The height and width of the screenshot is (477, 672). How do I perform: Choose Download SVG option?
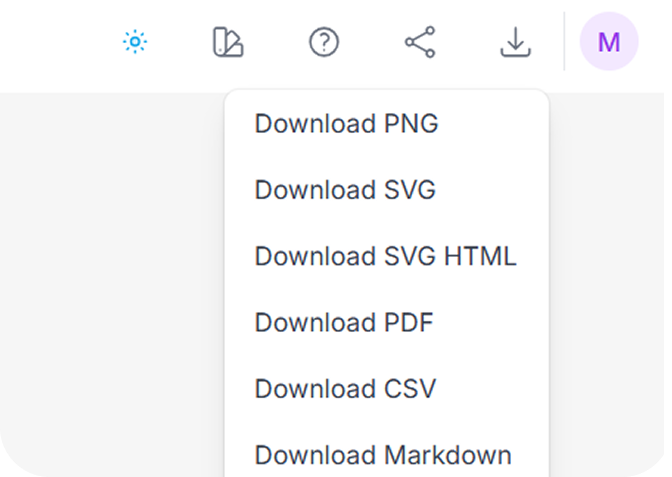coord(345,190)
